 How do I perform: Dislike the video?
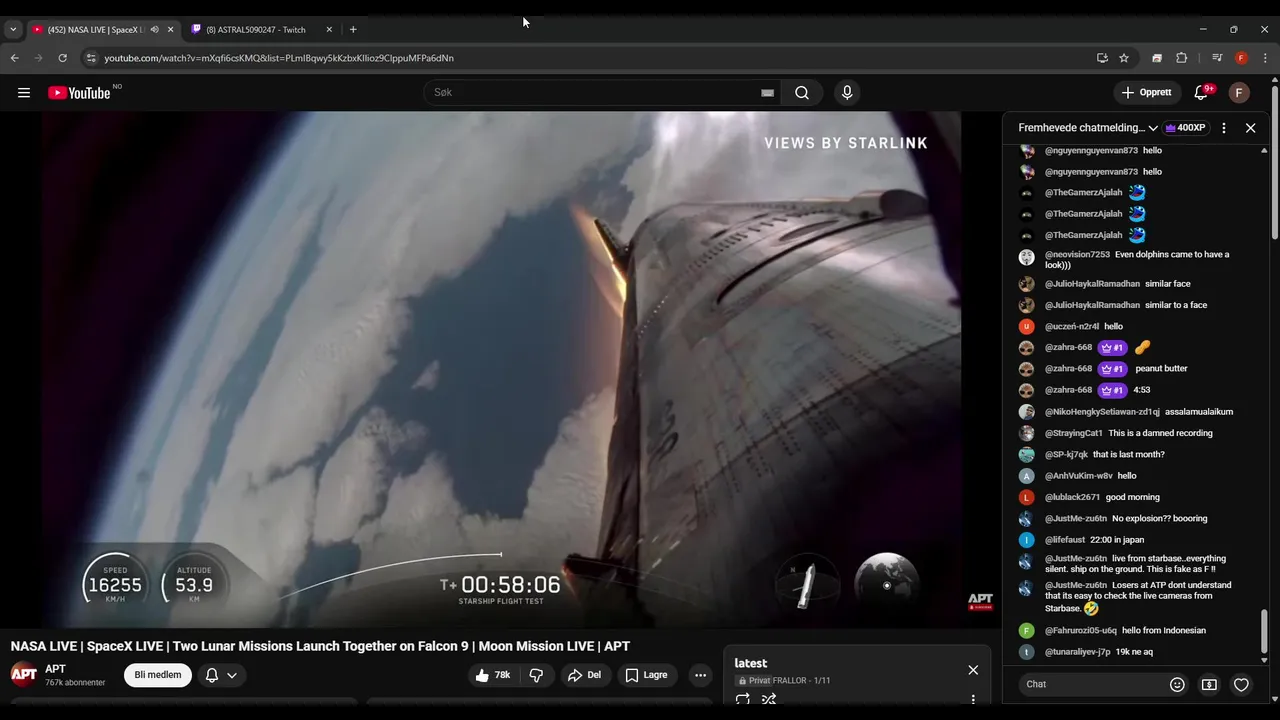click(536, 675)
